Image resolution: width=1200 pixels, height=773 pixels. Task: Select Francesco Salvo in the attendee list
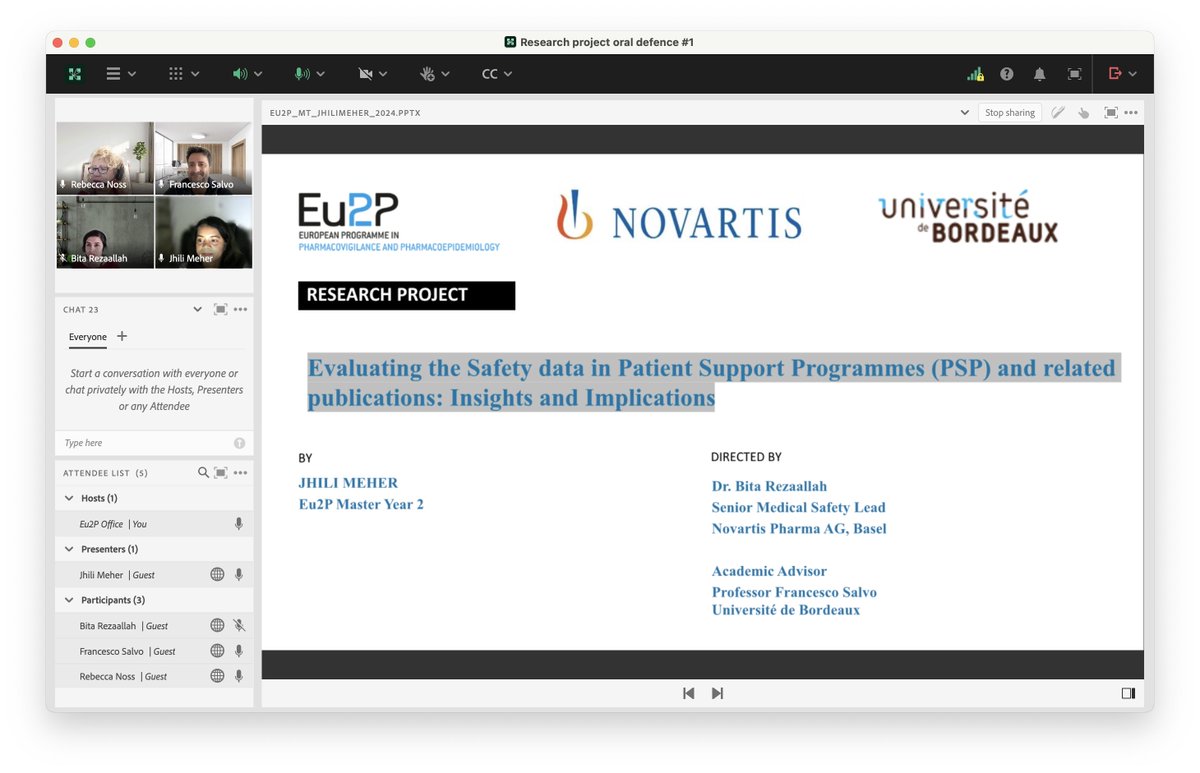(x=154, y=651)
